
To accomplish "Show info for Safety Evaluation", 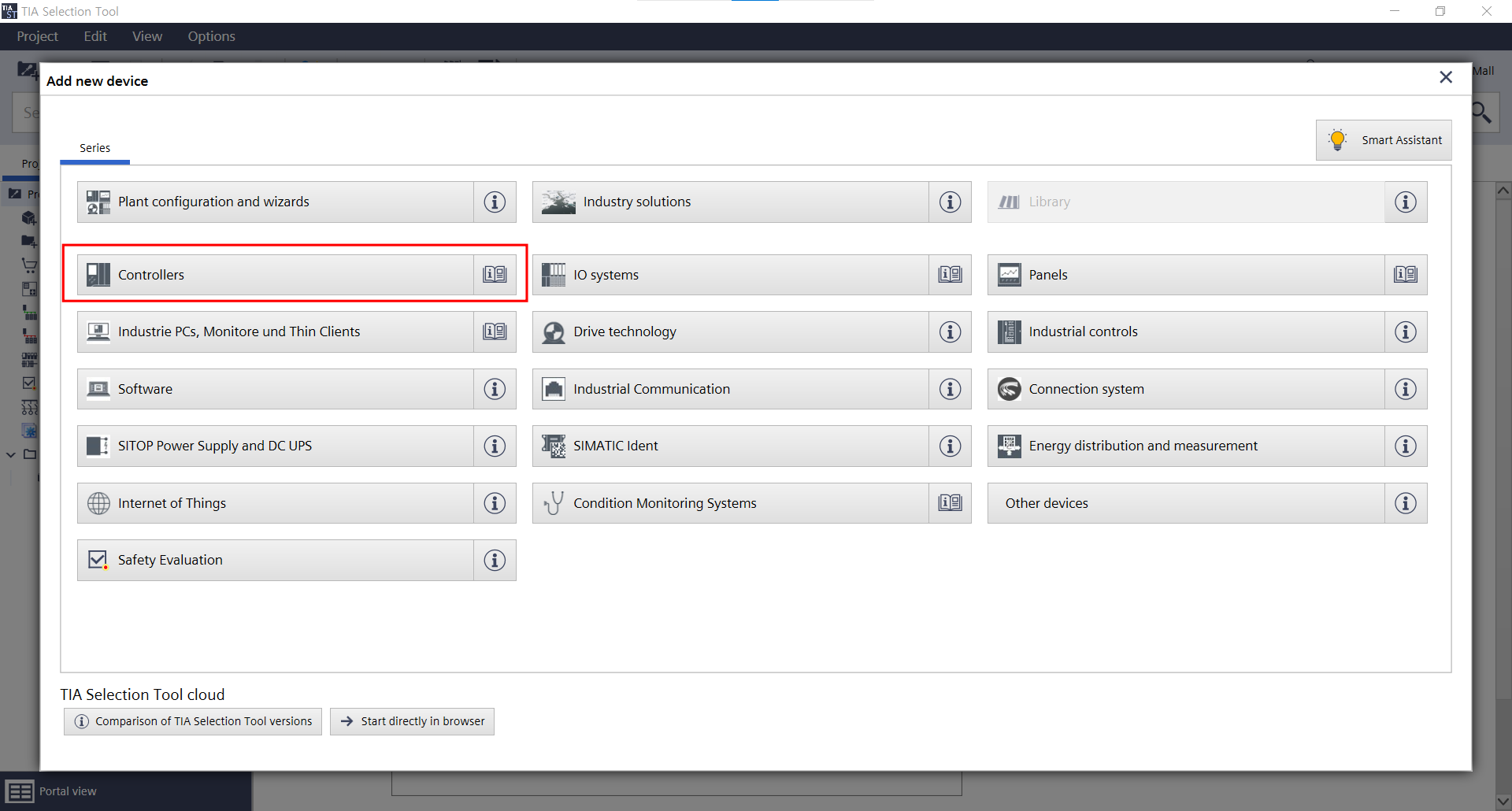I will click(x=495, y=560).
